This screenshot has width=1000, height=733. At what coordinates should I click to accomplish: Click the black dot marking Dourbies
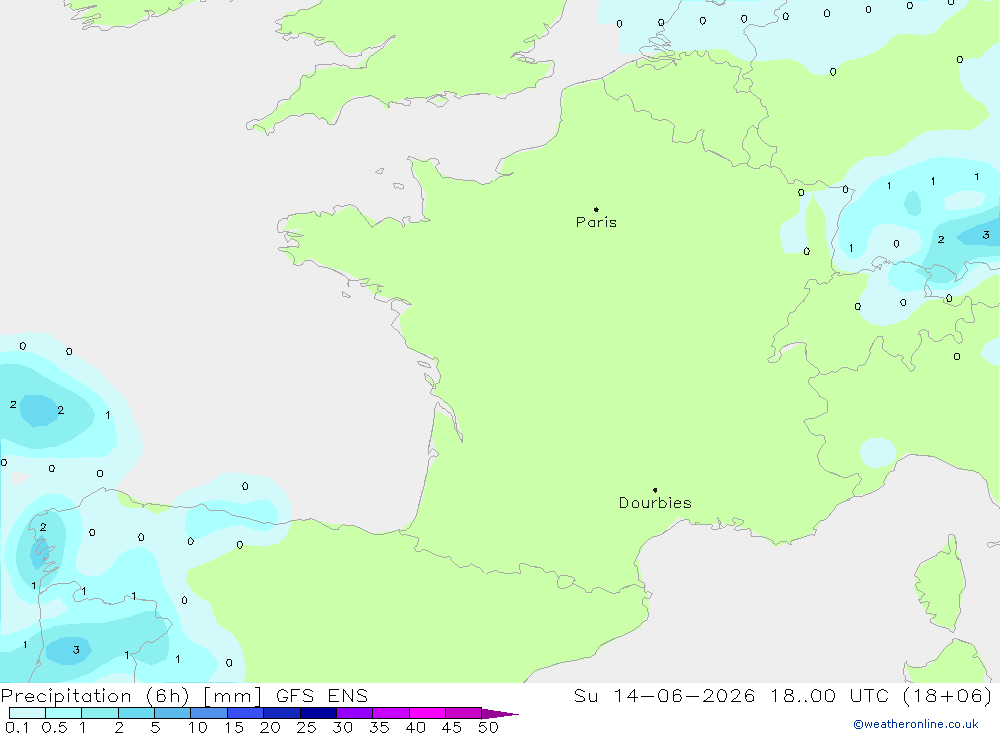click(x=655, y=490)
